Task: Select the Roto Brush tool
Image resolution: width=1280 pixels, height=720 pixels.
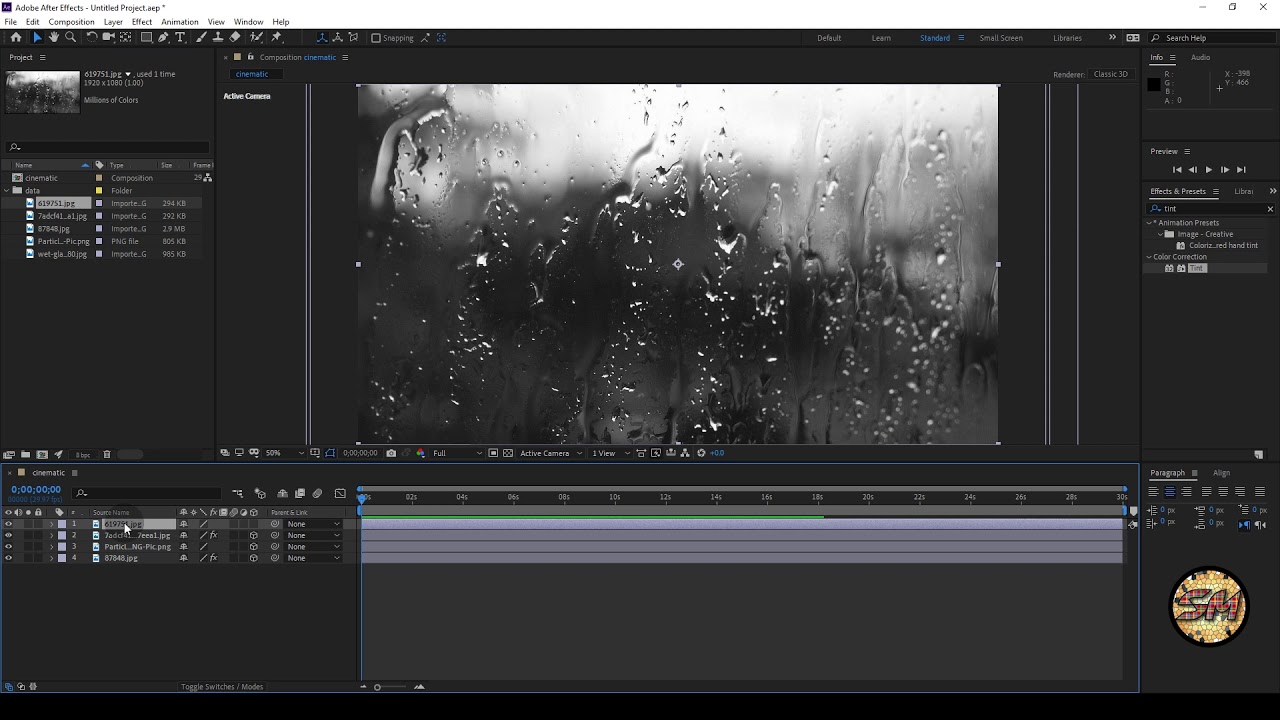Action: (257, 38)
